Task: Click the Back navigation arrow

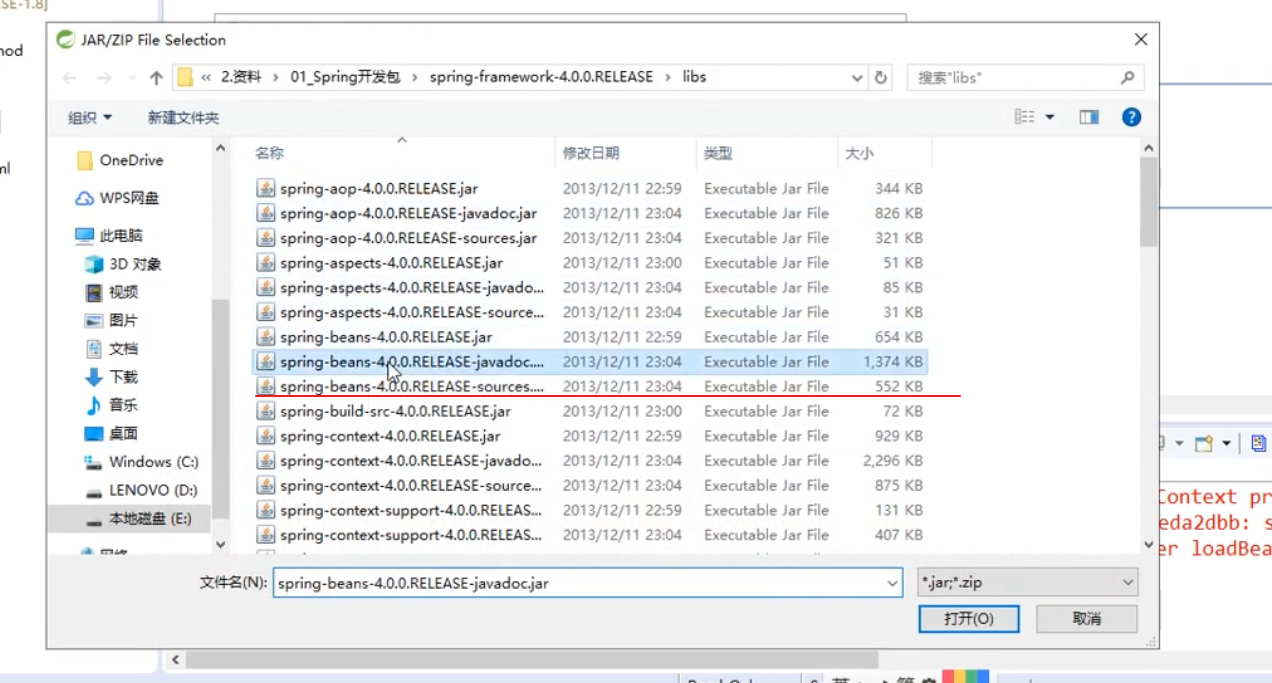Action: point(69,78)
